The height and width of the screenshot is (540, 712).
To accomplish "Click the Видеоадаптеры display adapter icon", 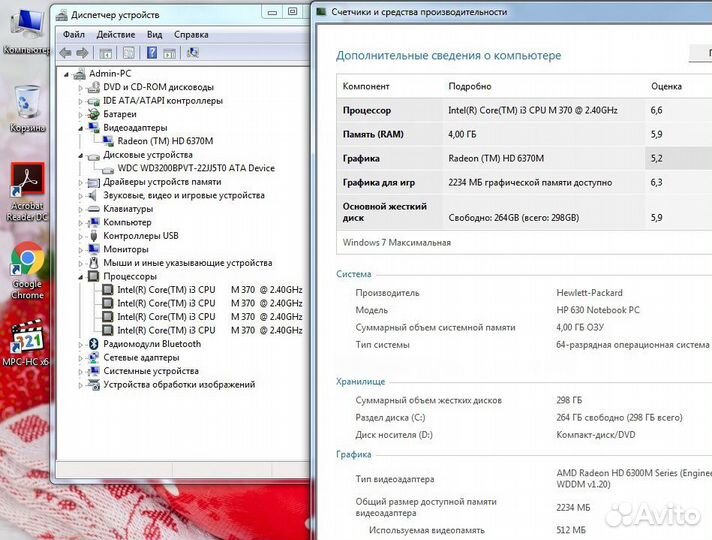I will click(94, 128).
